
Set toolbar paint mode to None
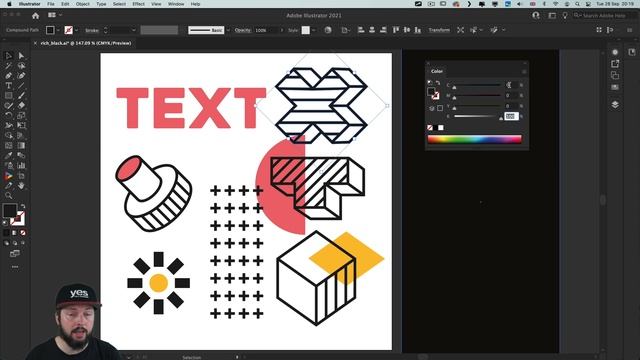coord(23,233)
